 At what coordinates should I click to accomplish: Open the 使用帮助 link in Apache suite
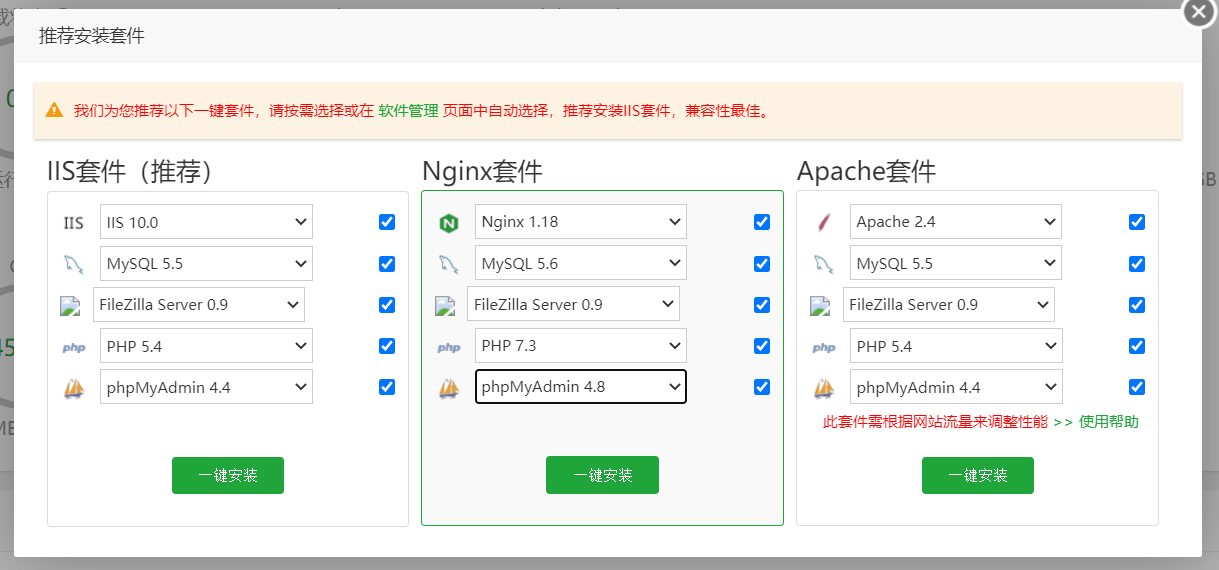pyautogui.click(x=1108, y=422)
